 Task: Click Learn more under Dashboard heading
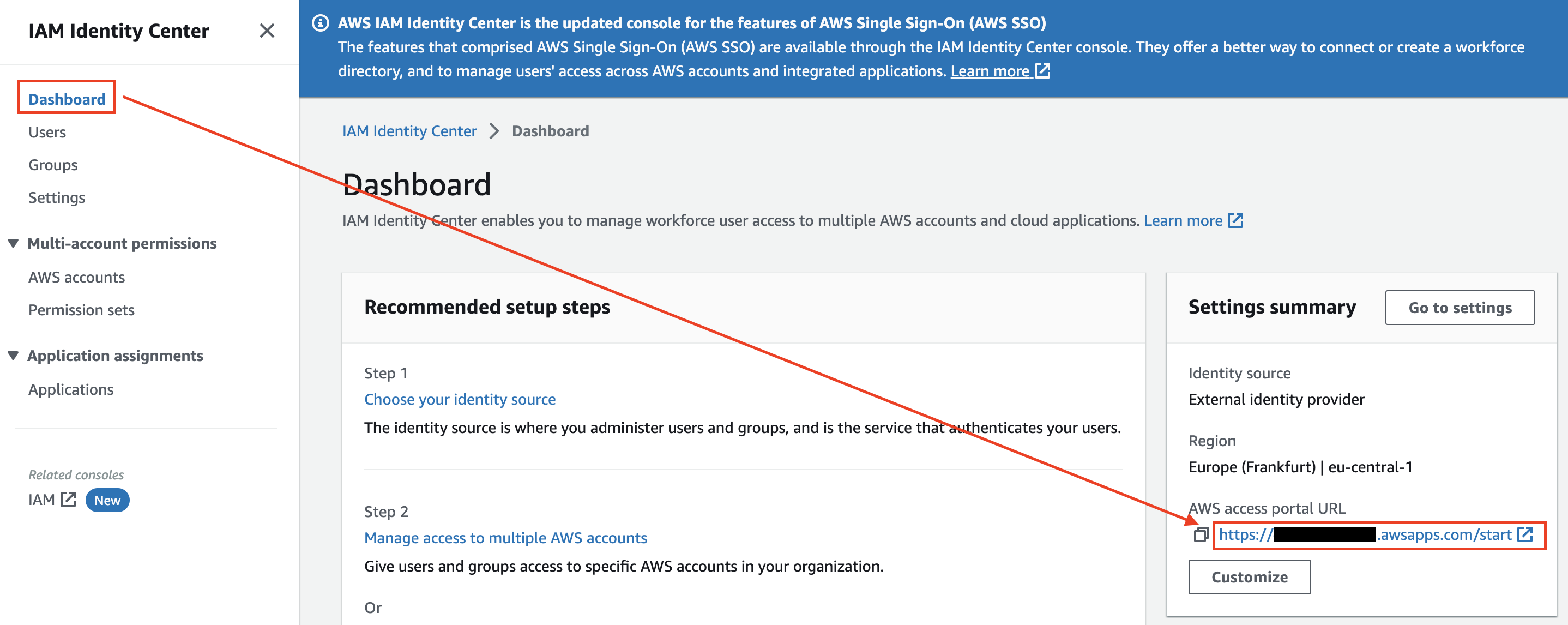pyautogui.click(x=1183, y=220)
